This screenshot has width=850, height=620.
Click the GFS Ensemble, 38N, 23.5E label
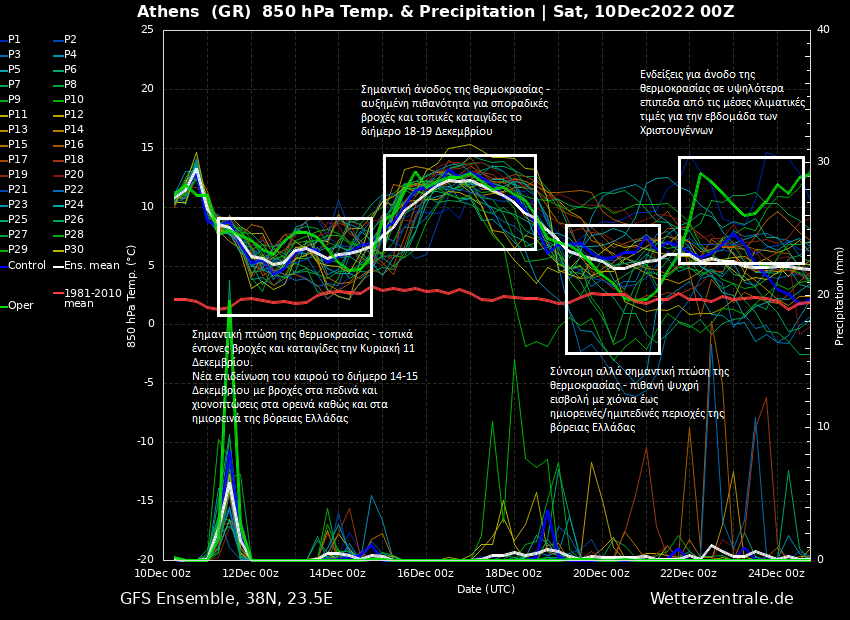pos(226,599)
